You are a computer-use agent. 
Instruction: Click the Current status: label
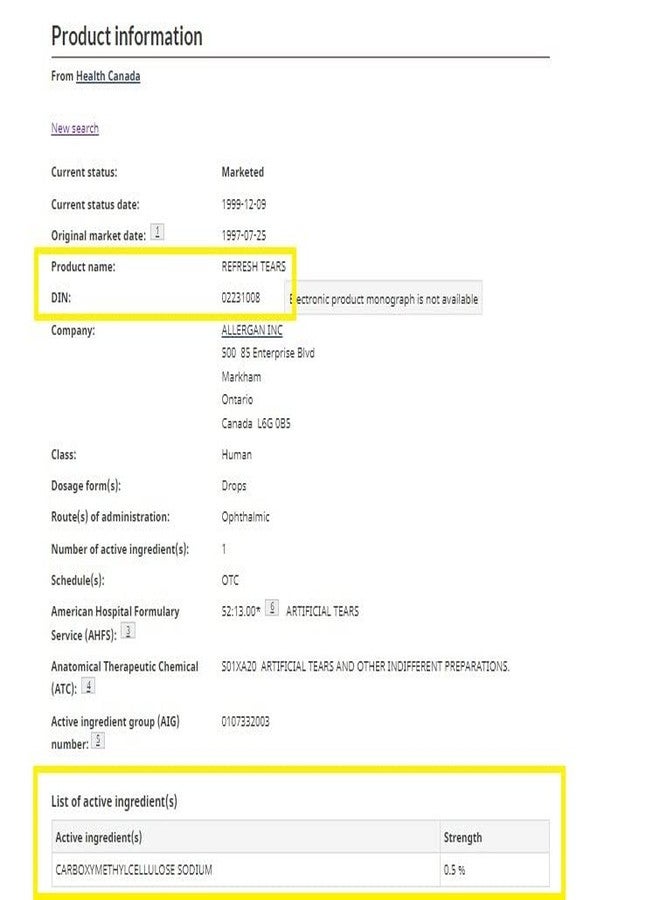(x=84, y=172)
